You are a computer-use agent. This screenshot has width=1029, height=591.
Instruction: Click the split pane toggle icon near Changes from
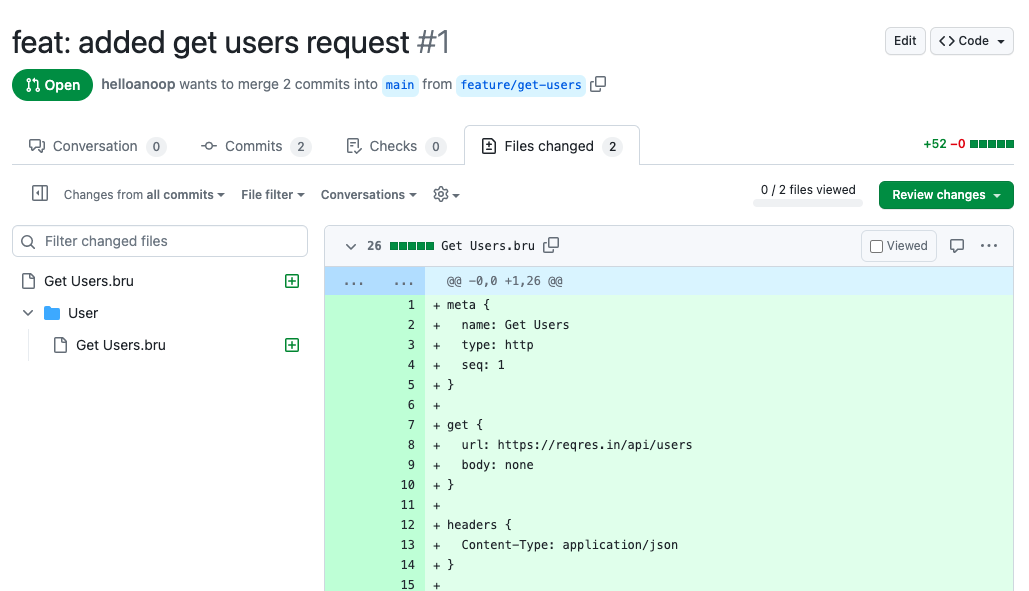(39, 194)
